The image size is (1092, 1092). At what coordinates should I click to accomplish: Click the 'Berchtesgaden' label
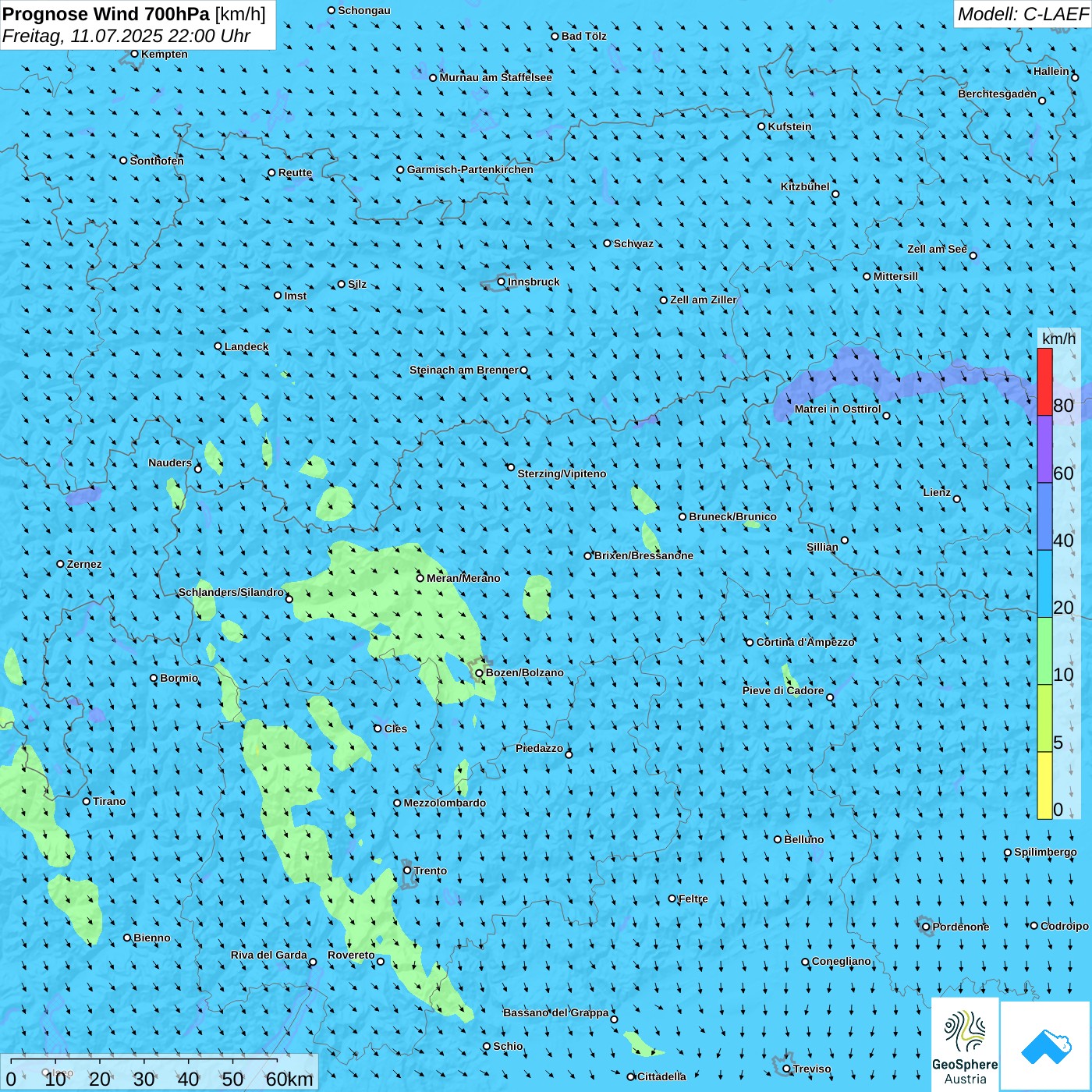click(998, 94)
